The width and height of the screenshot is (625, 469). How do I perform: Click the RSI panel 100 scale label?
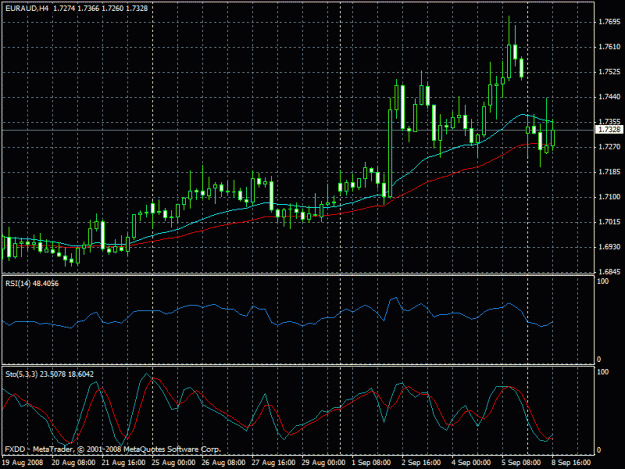[x=603, y=281]
